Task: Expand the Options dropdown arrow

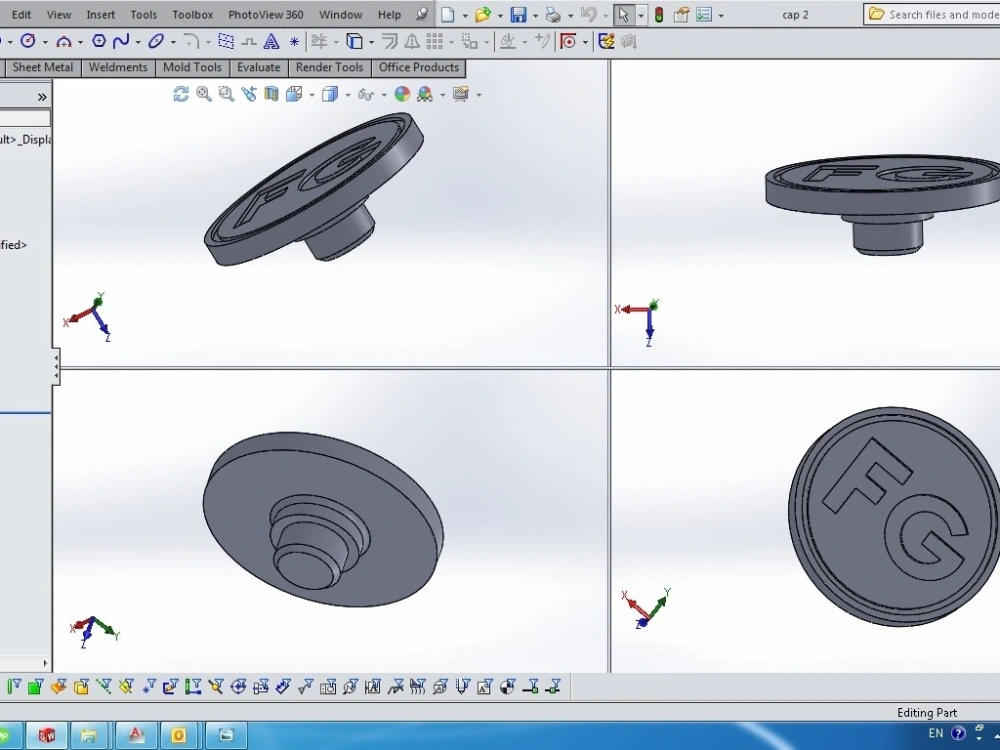Action: (721, 15)
